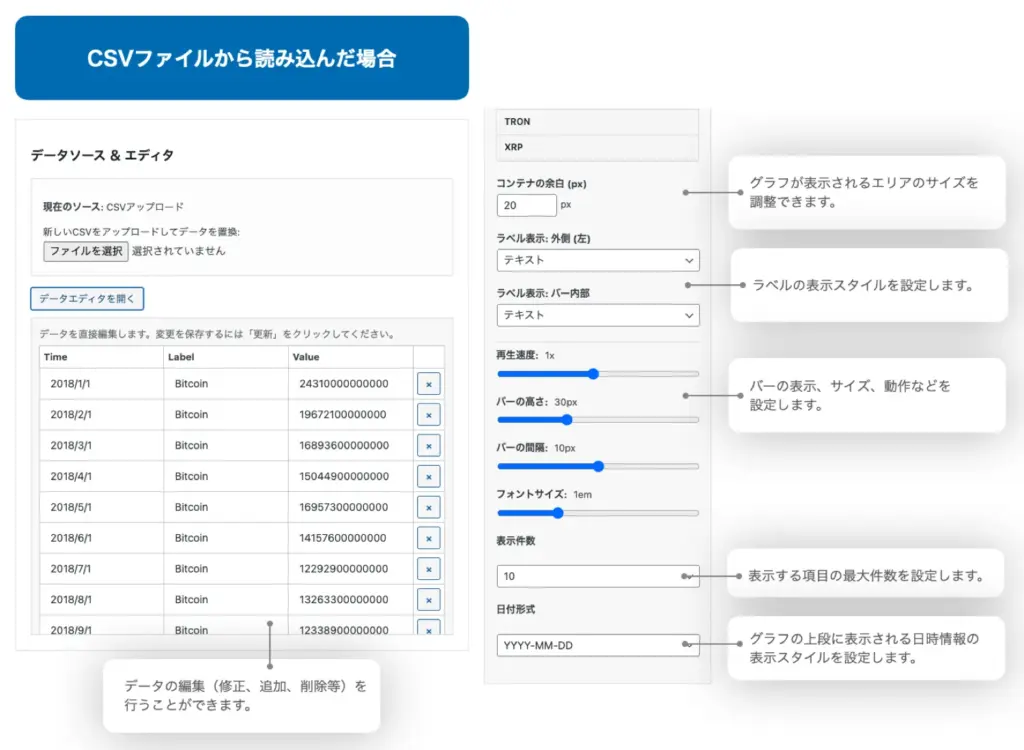Remove the 2018/5/1 entry with x icon

click(428, 508)
